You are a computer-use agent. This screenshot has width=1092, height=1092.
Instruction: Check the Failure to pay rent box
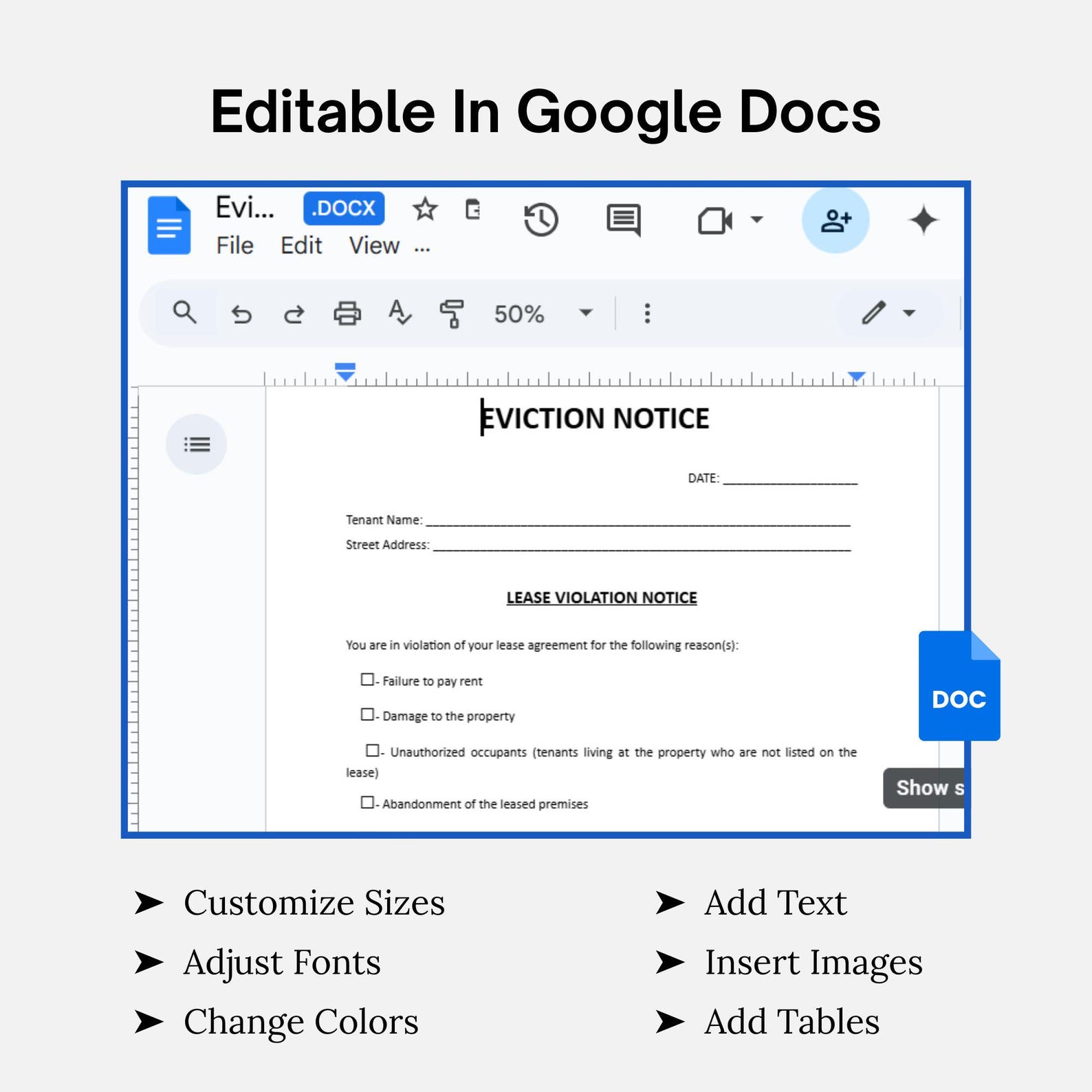(x=367, y=679)
